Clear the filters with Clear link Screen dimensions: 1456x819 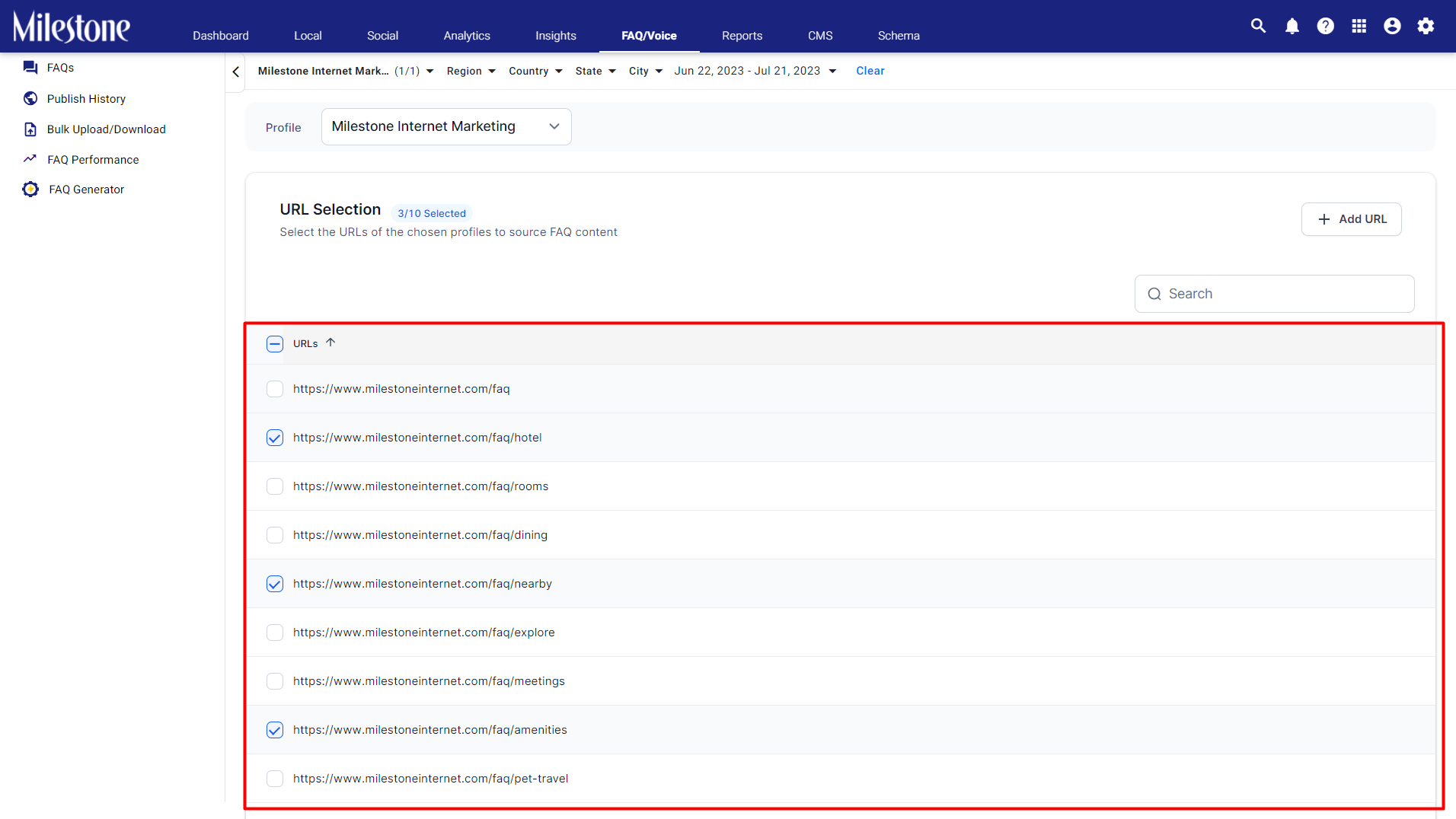click(870, 71)
